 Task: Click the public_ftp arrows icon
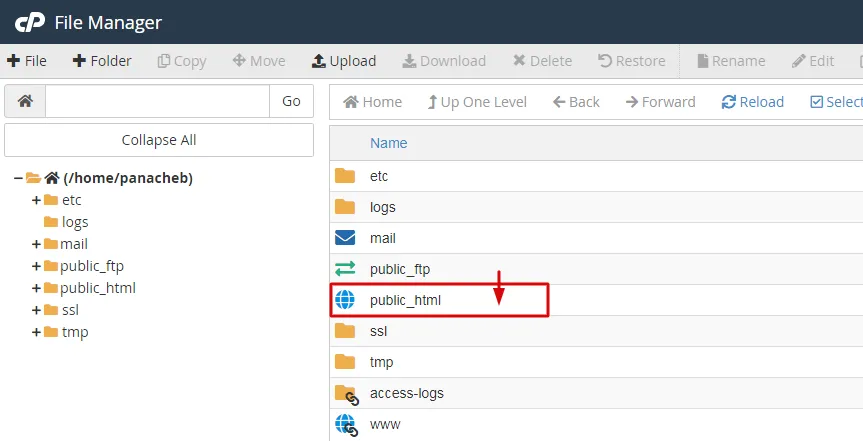click(x=345, y=269)
